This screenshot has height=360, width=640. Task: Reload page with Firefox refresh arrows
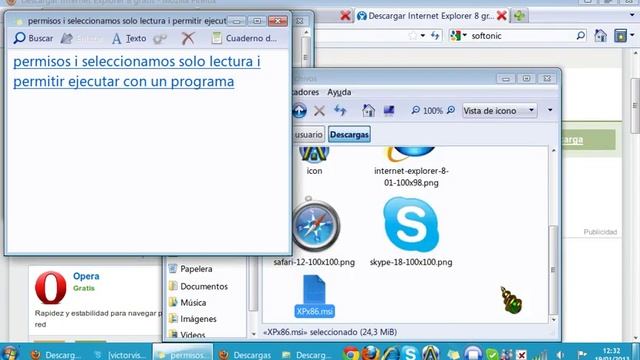click(x=435, y=36)
